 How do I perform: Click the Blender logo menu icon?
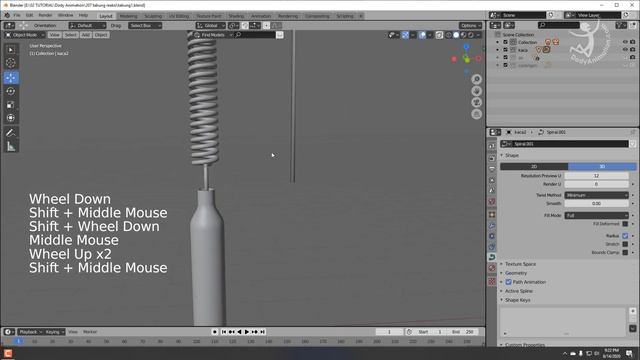(7, 16)
